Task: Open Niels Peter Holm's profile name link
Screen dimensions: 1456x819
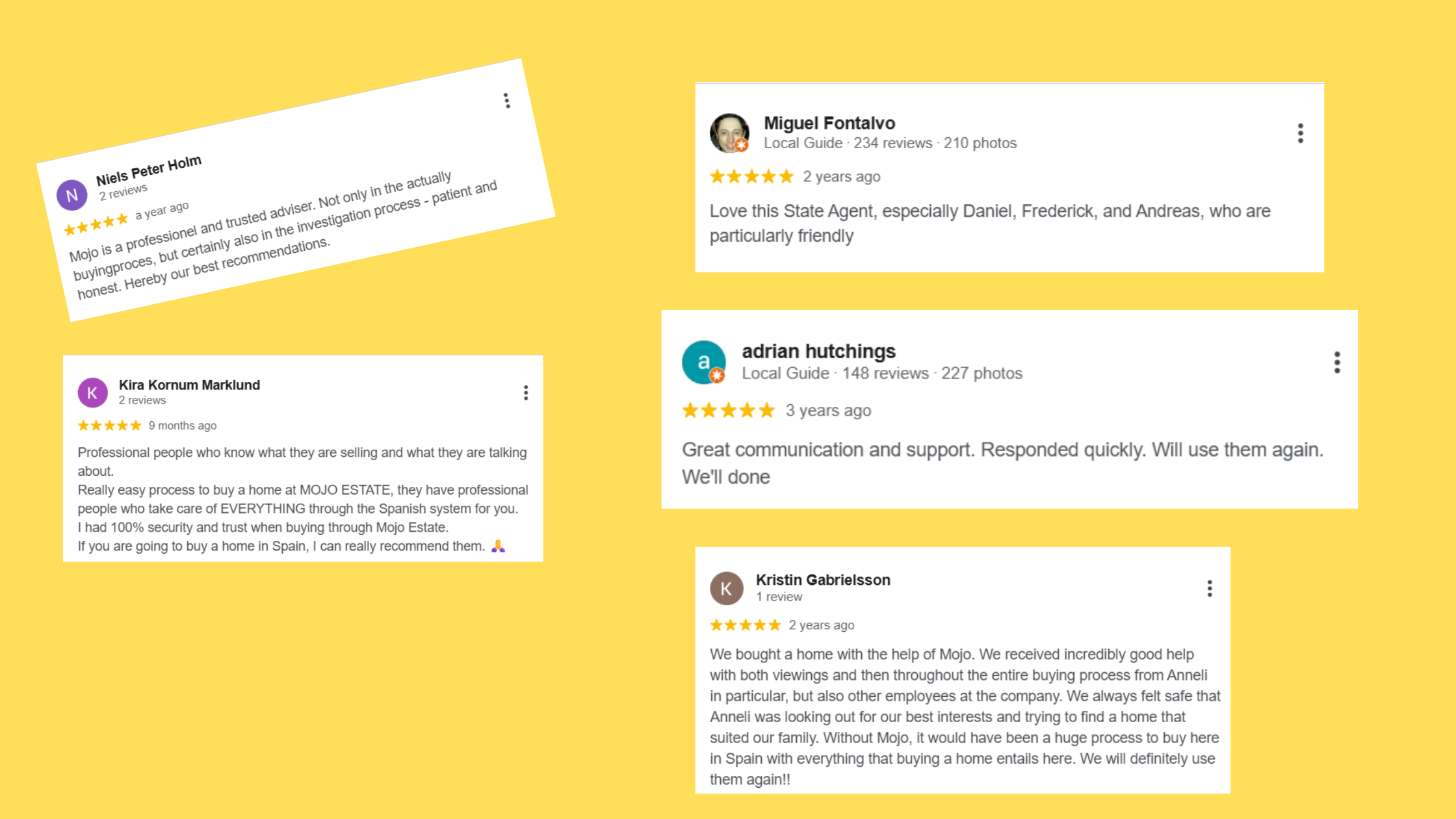Action: click(x=149, y=170)
